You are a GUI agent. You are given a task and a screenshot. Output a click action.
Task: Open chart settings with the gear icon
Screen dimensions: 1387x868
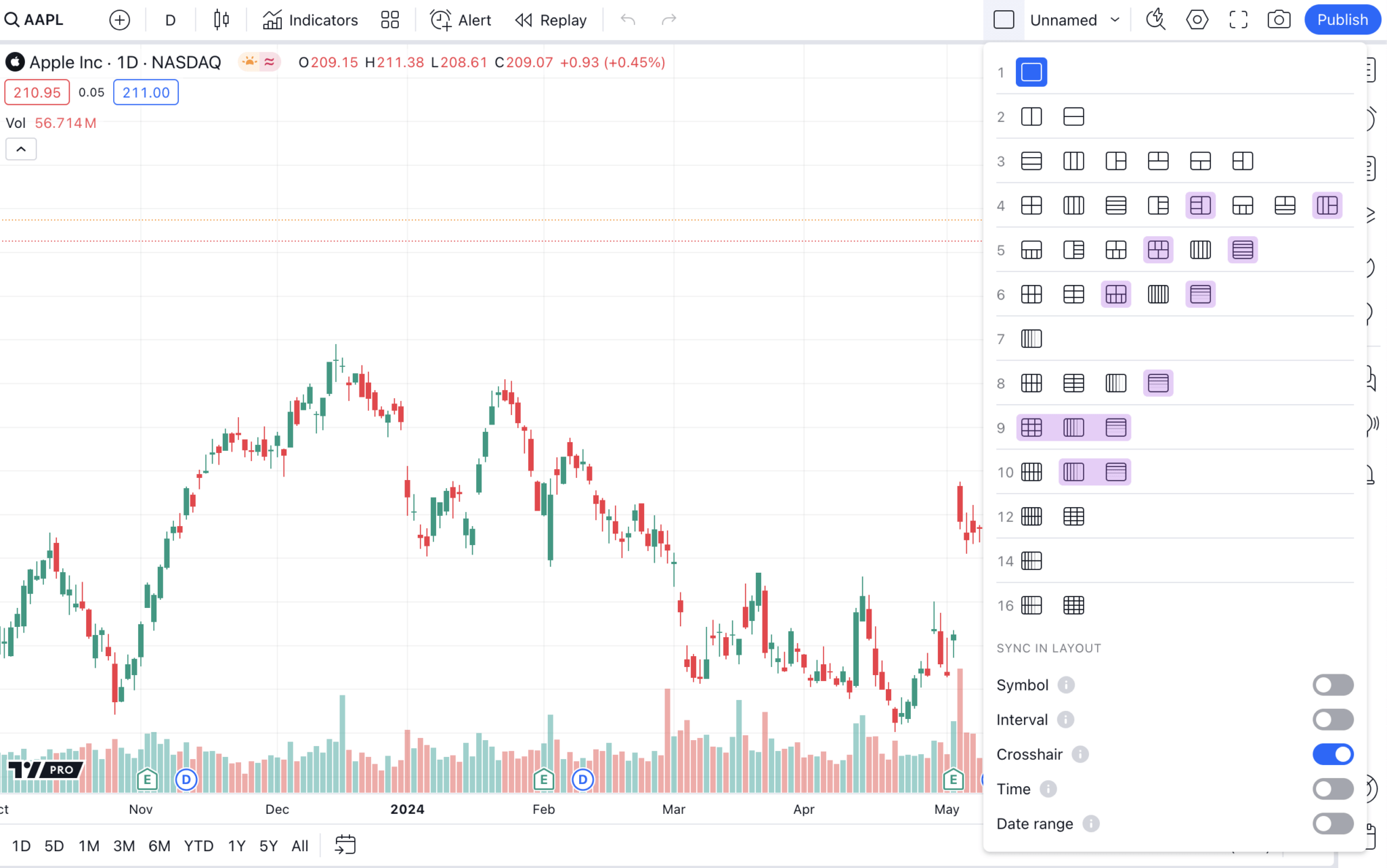tap(1197, 19)
